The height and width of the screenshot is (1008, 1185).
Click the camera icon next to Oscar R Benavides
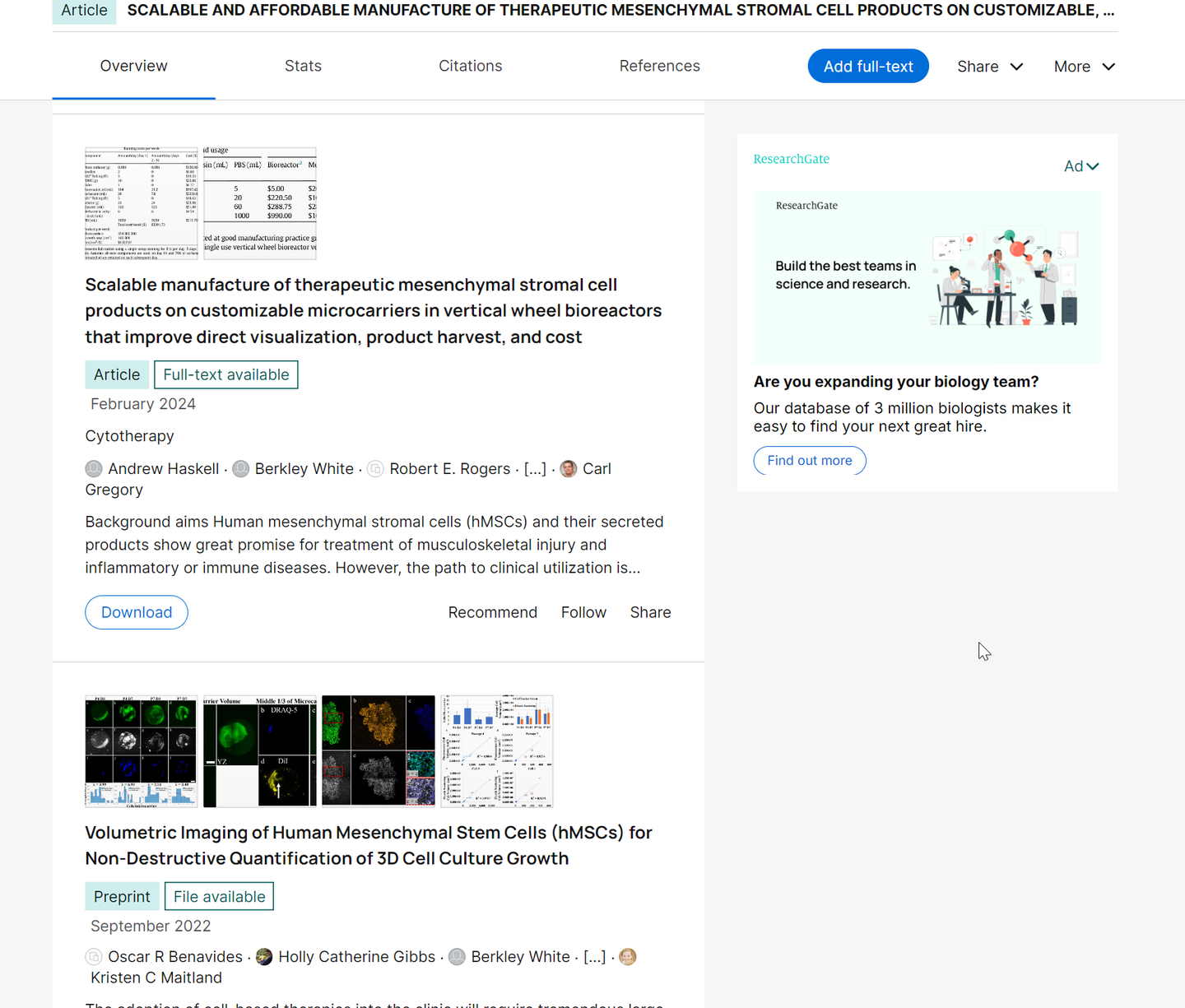tap(92, 956)
